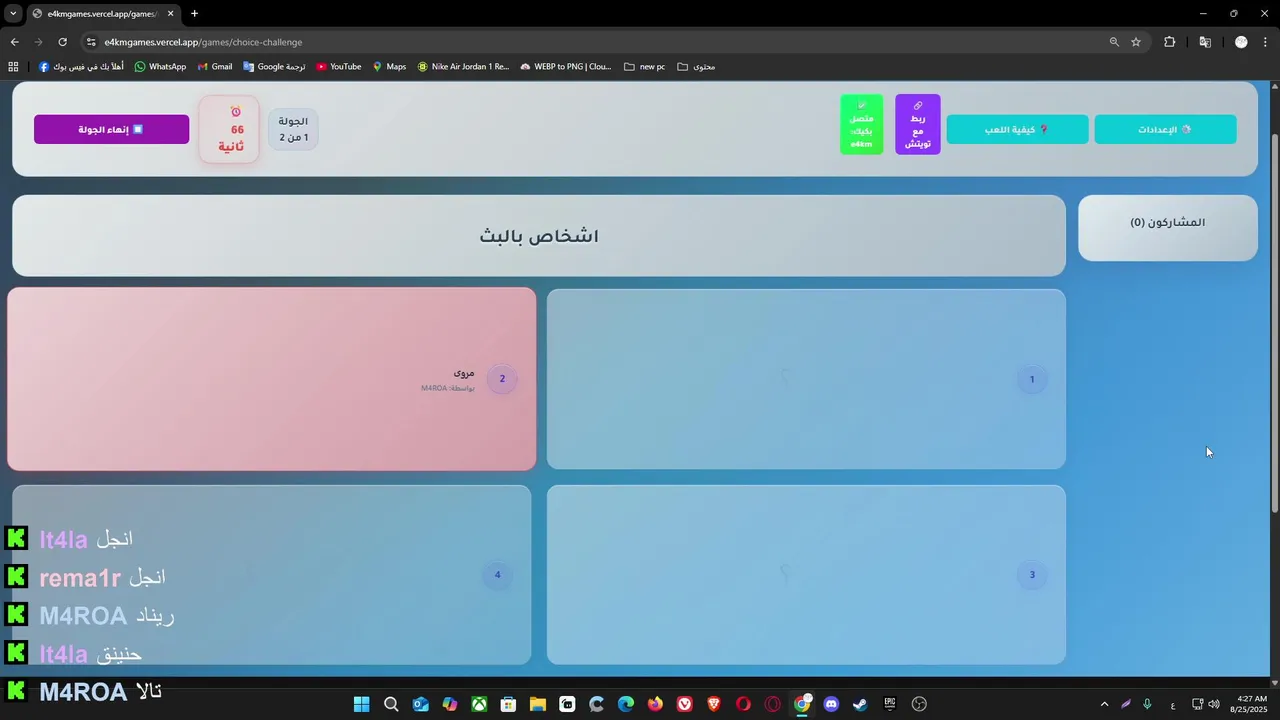Open Windows taskbar search

[391, 704]
